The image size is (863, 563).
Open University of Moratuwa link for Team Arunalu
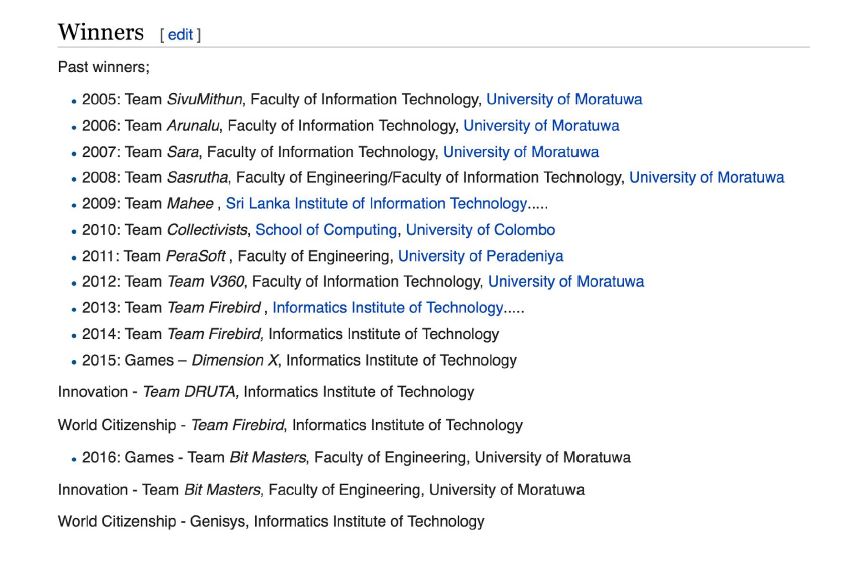tap(541, 125)
